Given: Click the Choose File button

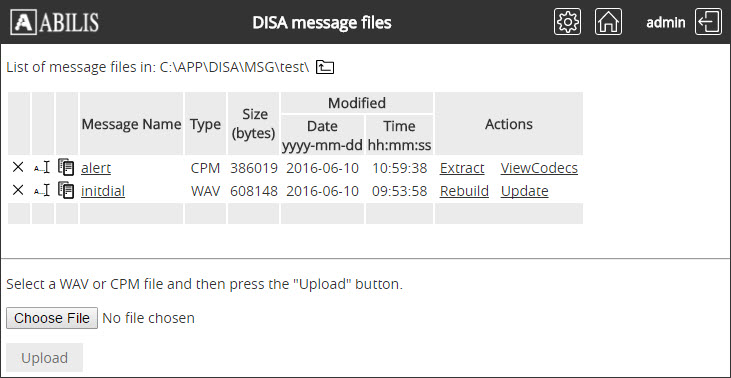Looking at the screenshot, I should pyautogui.click(x=52, y=318).
